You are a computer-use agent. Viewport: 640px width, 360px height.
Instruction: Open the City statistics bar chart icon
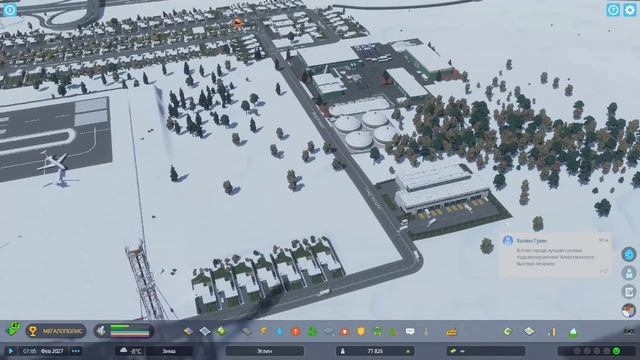551,331
